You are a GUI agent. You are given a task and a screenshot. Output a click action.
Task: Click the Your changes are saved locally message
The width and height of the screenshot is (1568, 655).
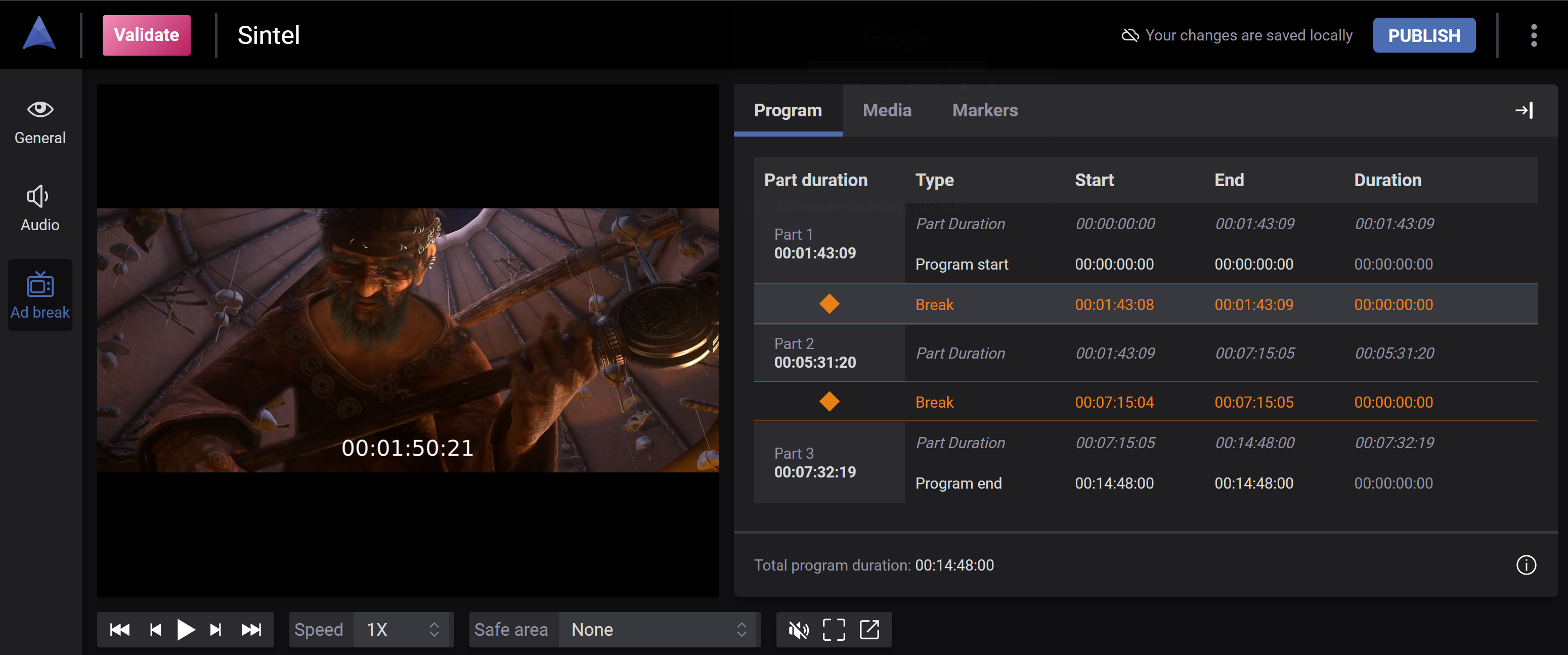click(1248, 35)
